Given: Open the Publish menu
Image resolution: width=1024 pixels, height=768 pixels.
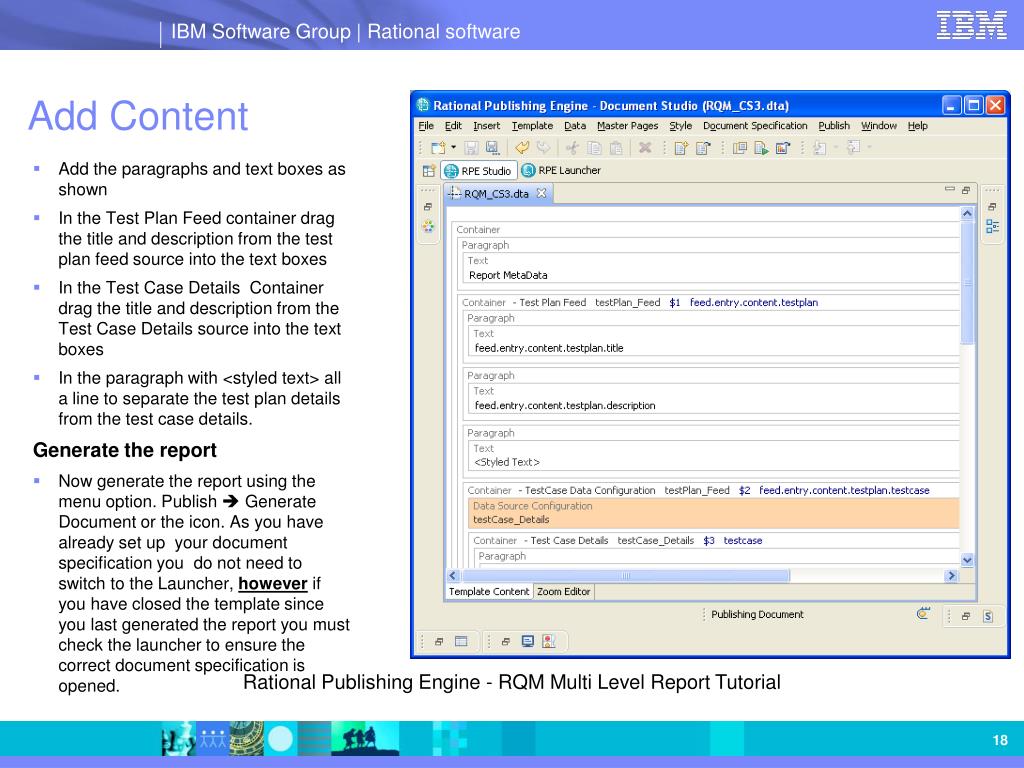Looking at the screenshot, I should point(834,126).
